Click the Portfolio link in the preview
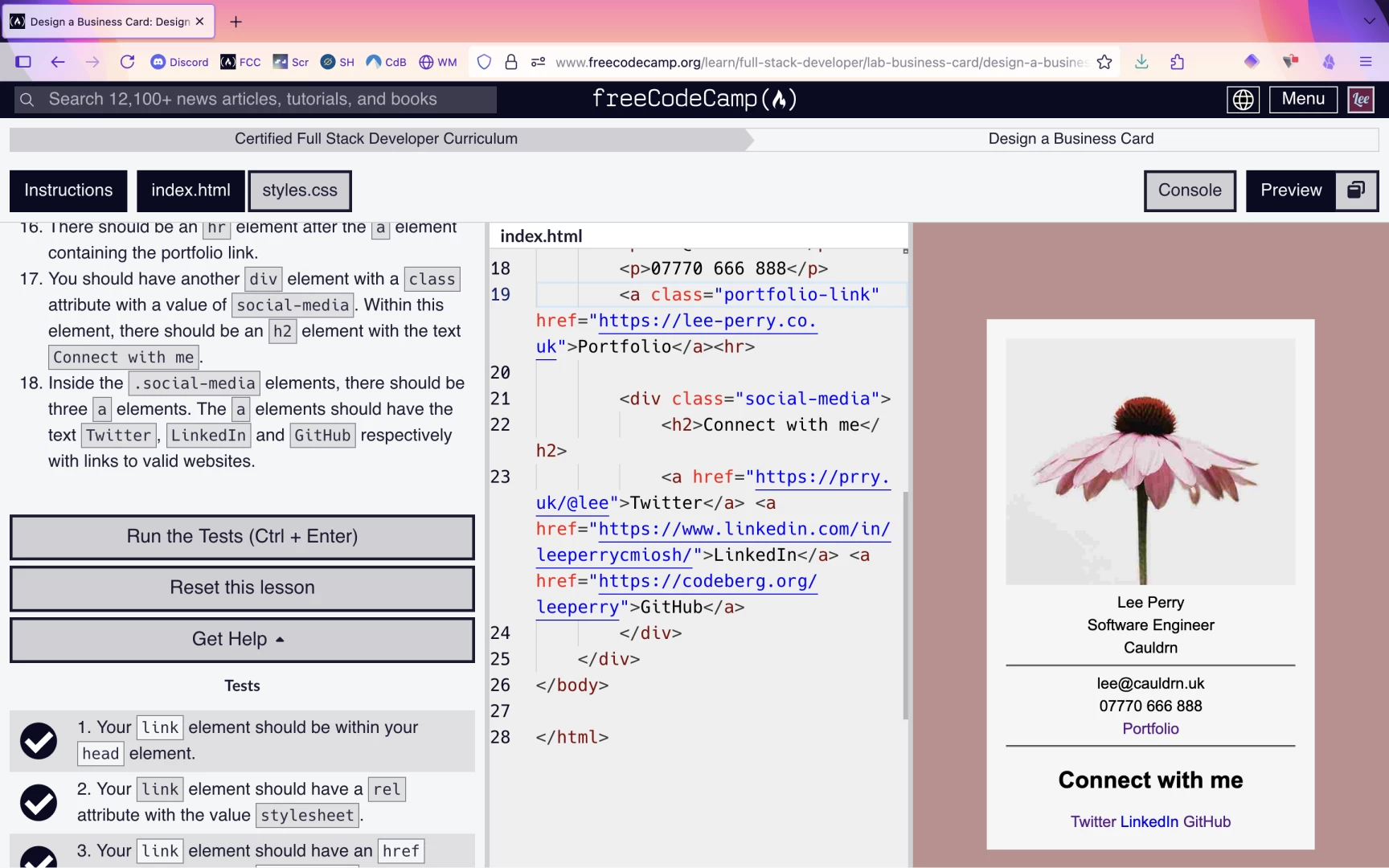Viewport: 1389px width, 868px height. (1149, 729)
